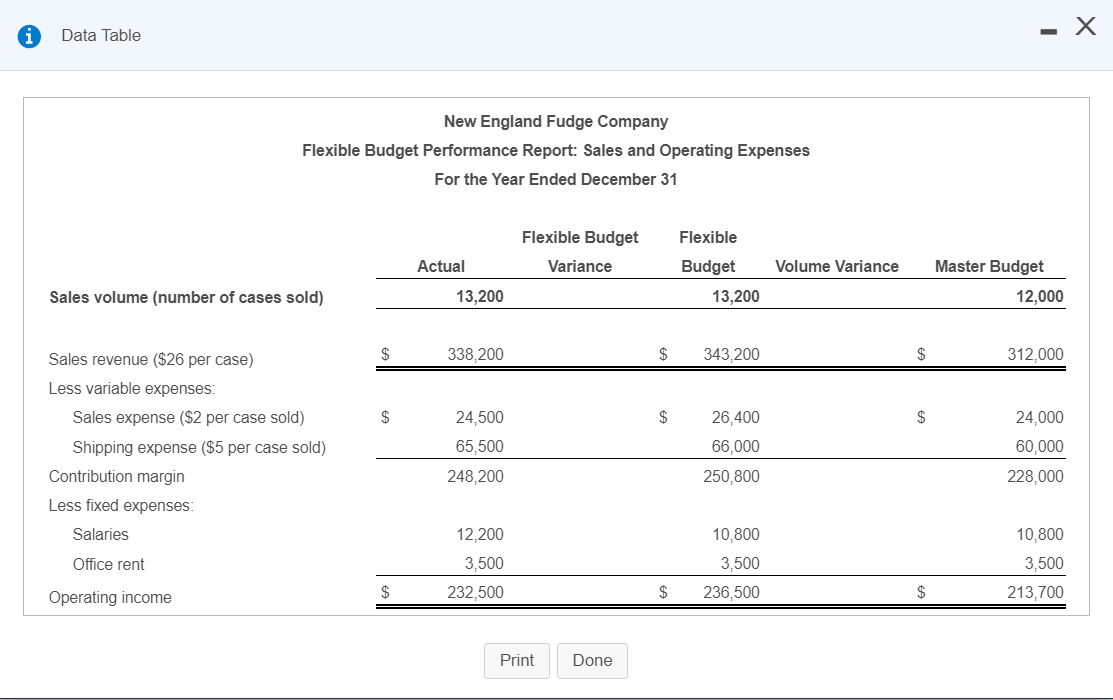Image resolution: width=1113 pixels, height=700 pixels.
Task: Click the Done button
Action: click(592, 661)
